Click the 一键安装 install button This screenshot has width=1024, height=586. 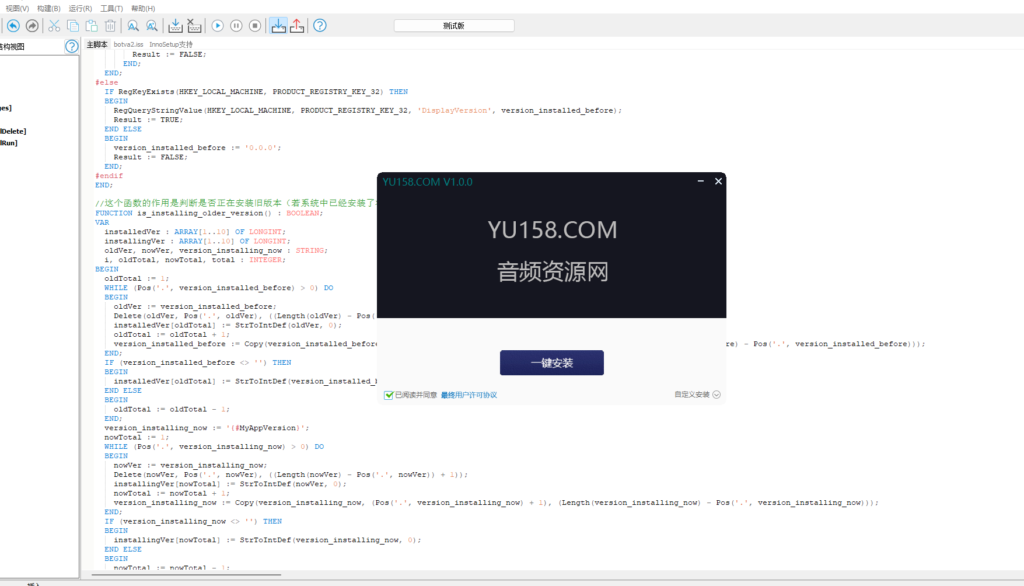point(551,363)
